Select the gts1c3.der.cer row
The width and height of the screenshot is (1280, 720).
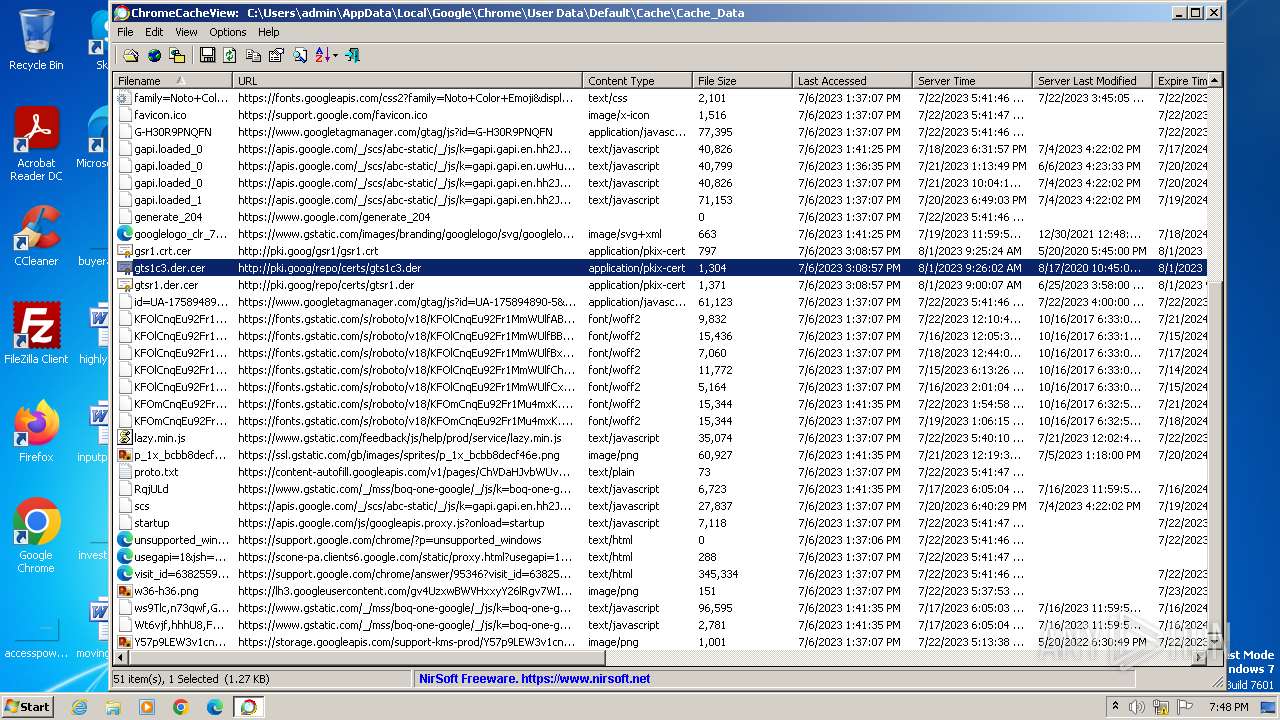point(660,268)
